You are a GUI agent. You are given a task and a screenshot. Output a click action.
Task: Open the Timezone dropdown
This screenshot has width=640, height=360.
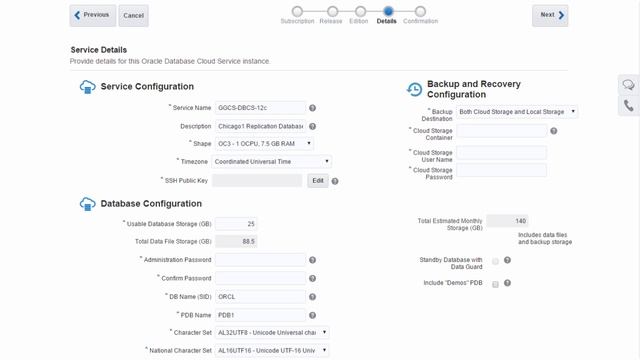(271, 162)
